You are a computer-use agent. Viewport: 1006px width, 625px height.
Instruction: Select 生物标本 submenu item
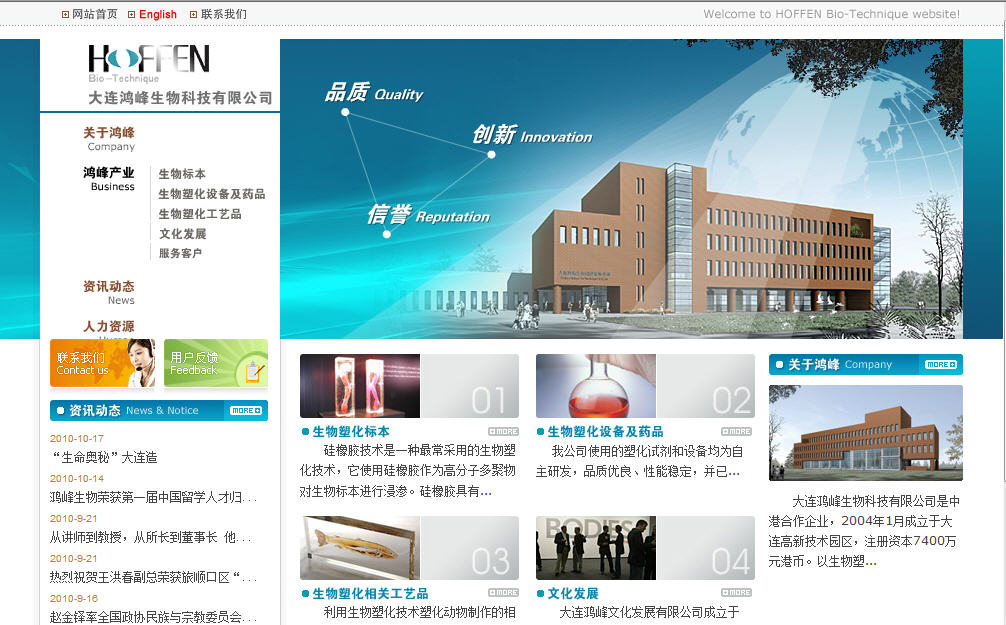(182, 174)
